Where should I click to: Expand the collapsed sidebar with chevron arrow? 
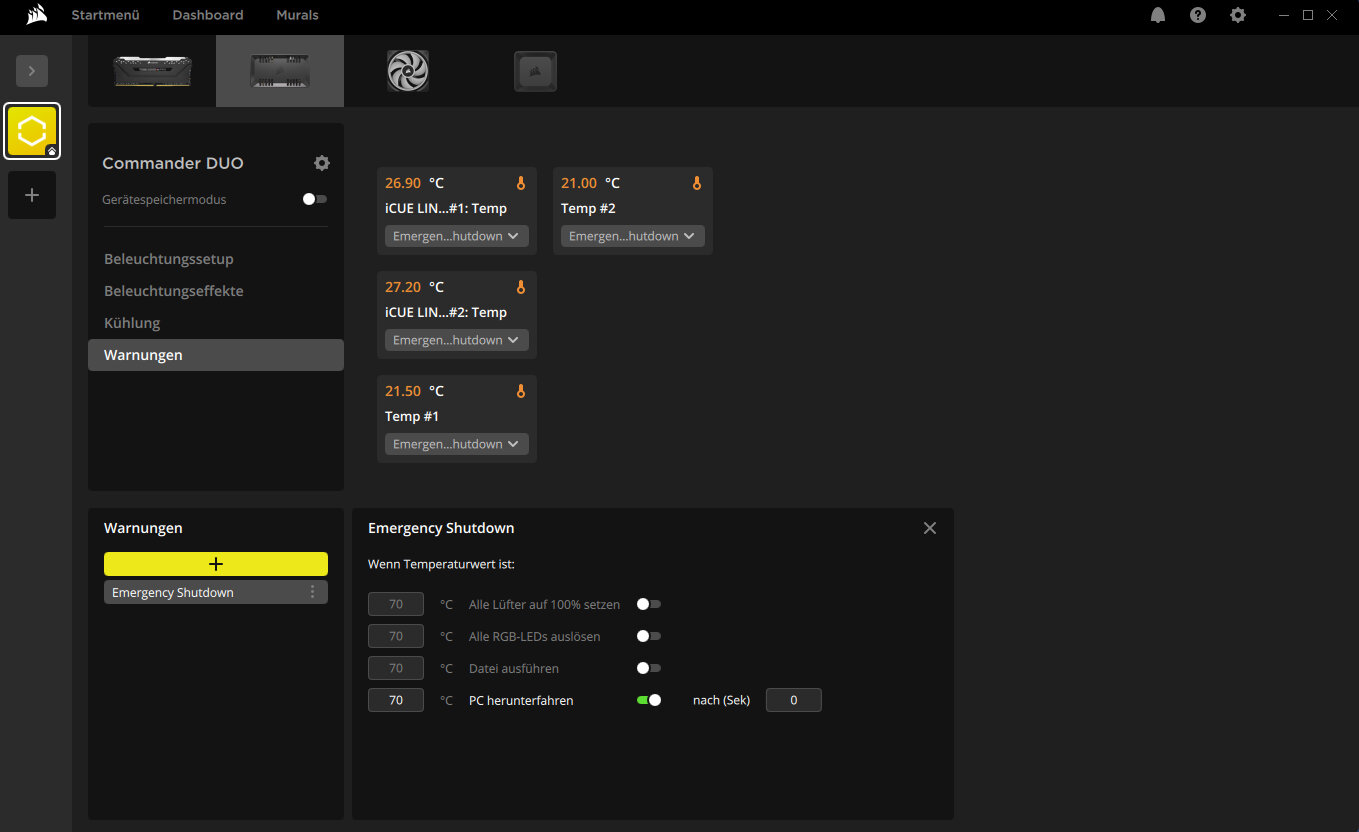pyautogui.click(x=32, y=71)
